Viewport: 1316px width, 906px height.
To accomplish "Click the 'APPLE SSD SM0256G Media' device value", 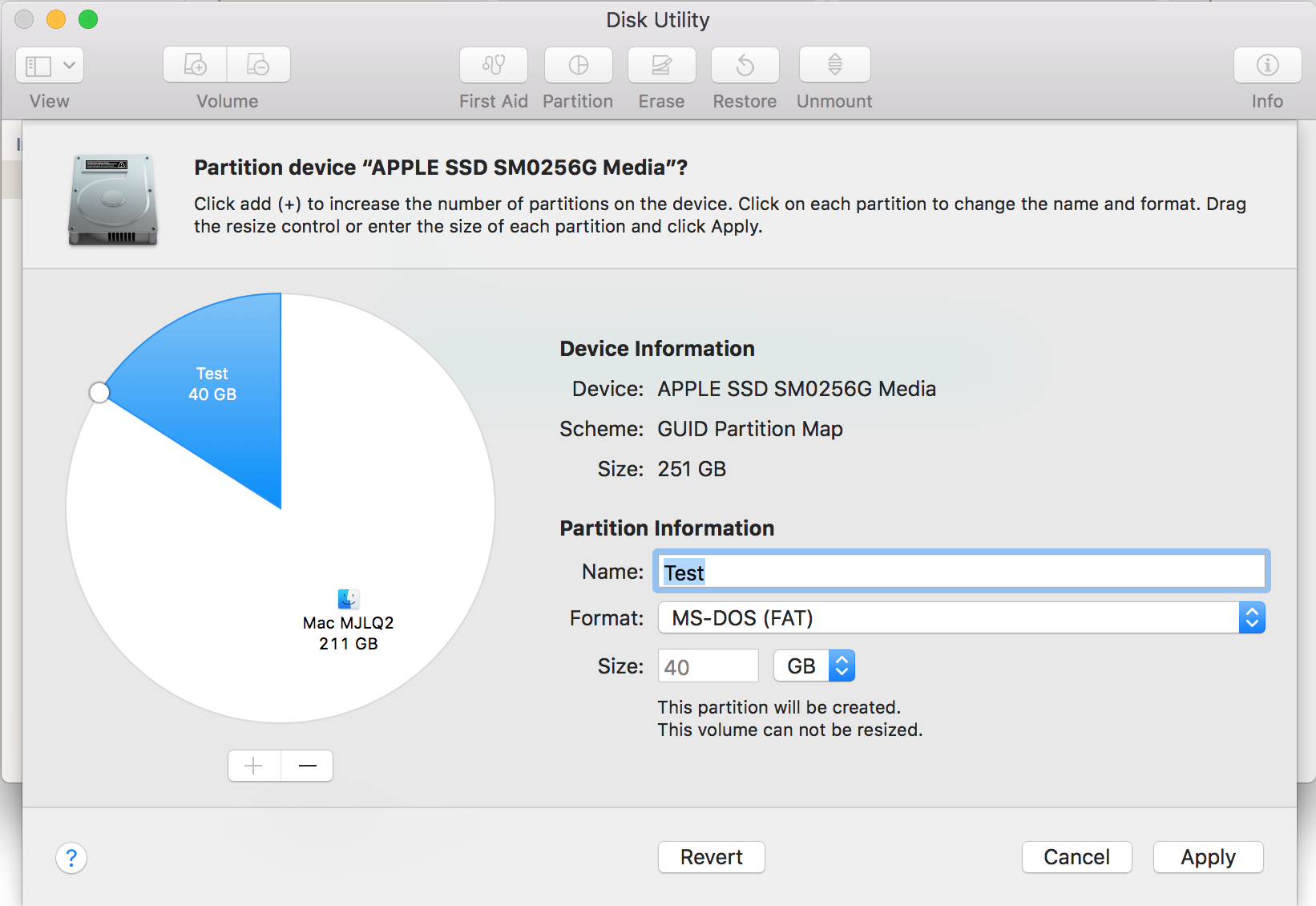I will 797,389.
